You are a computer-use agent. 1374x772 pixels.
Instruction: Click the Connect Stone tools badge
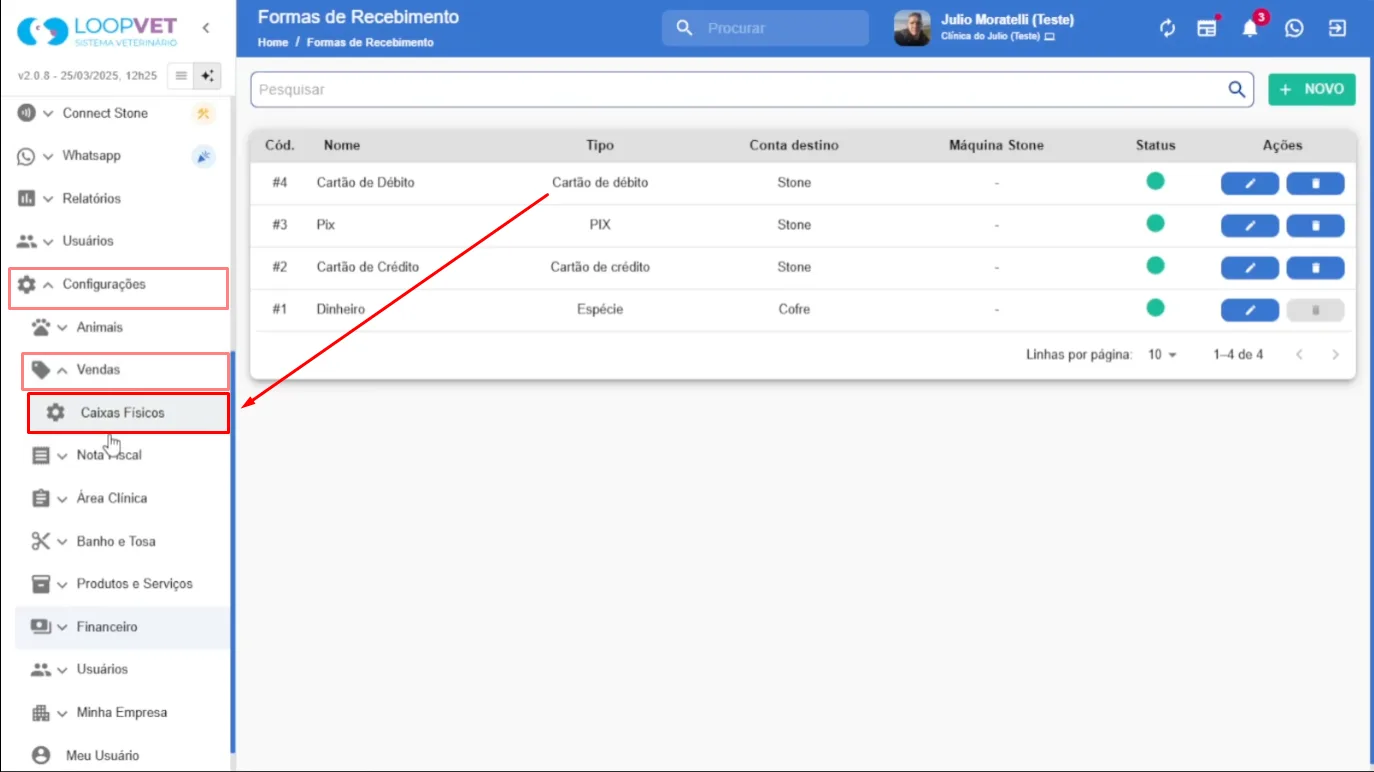[x=204, y=113]
